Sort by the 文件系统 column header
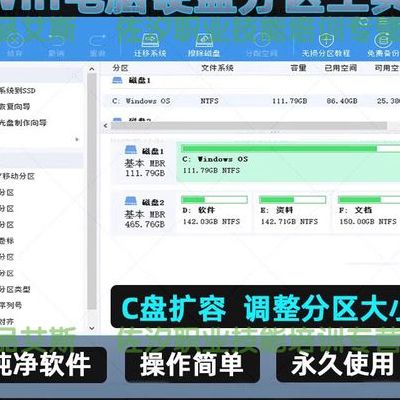This screenshot has height=400, width=400. (217, 68)
